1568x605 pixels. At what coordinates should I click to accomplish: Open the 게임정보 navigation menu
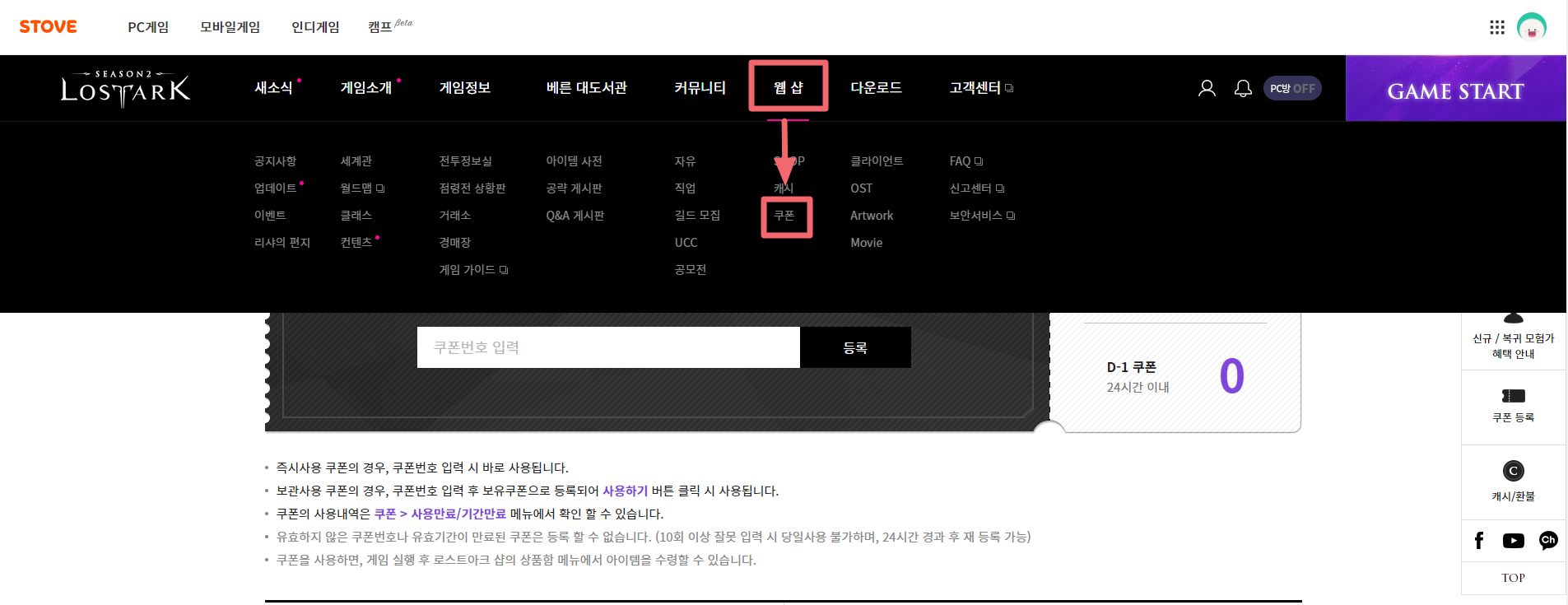click(x=465, y=87)
